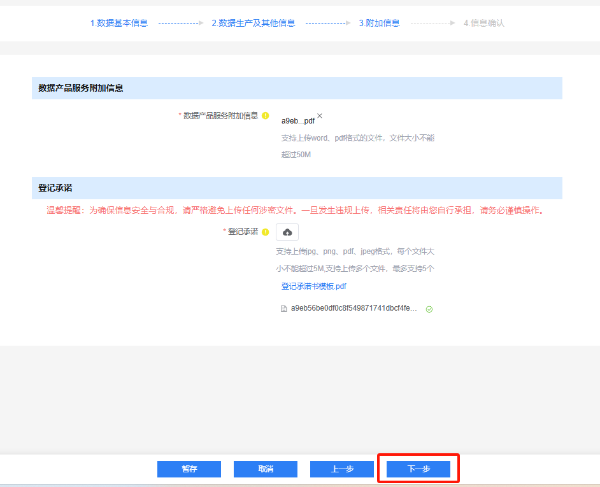Click the cloud upload icon for 登记承诺

pyautogui.click(x=288, y=232)
